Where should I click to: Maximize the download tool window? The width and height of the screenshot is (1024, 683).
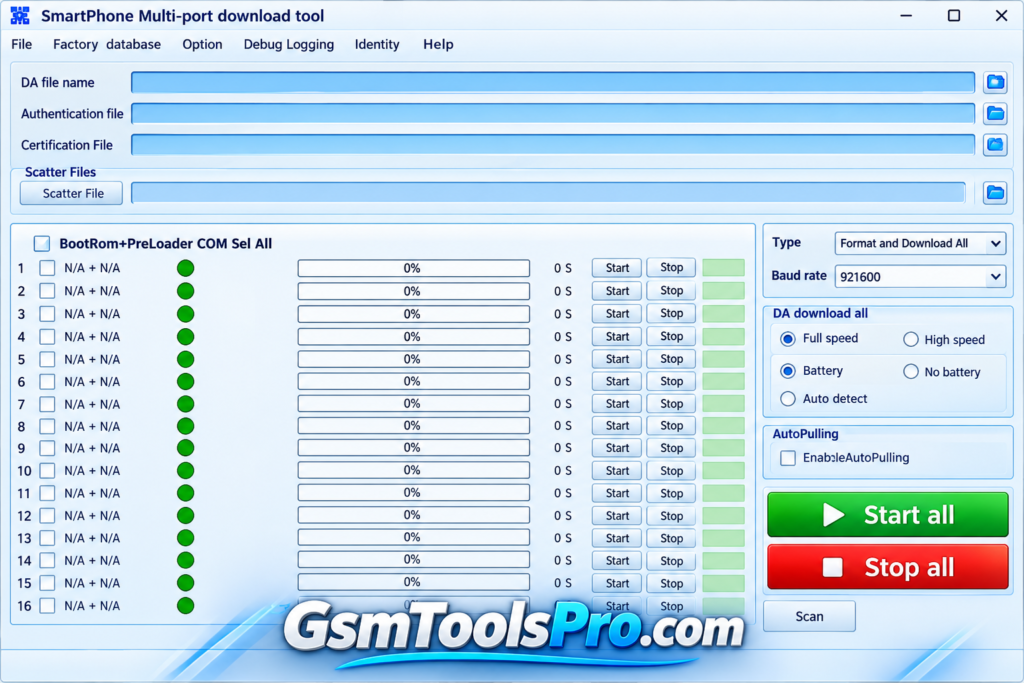tap(954, 16)
